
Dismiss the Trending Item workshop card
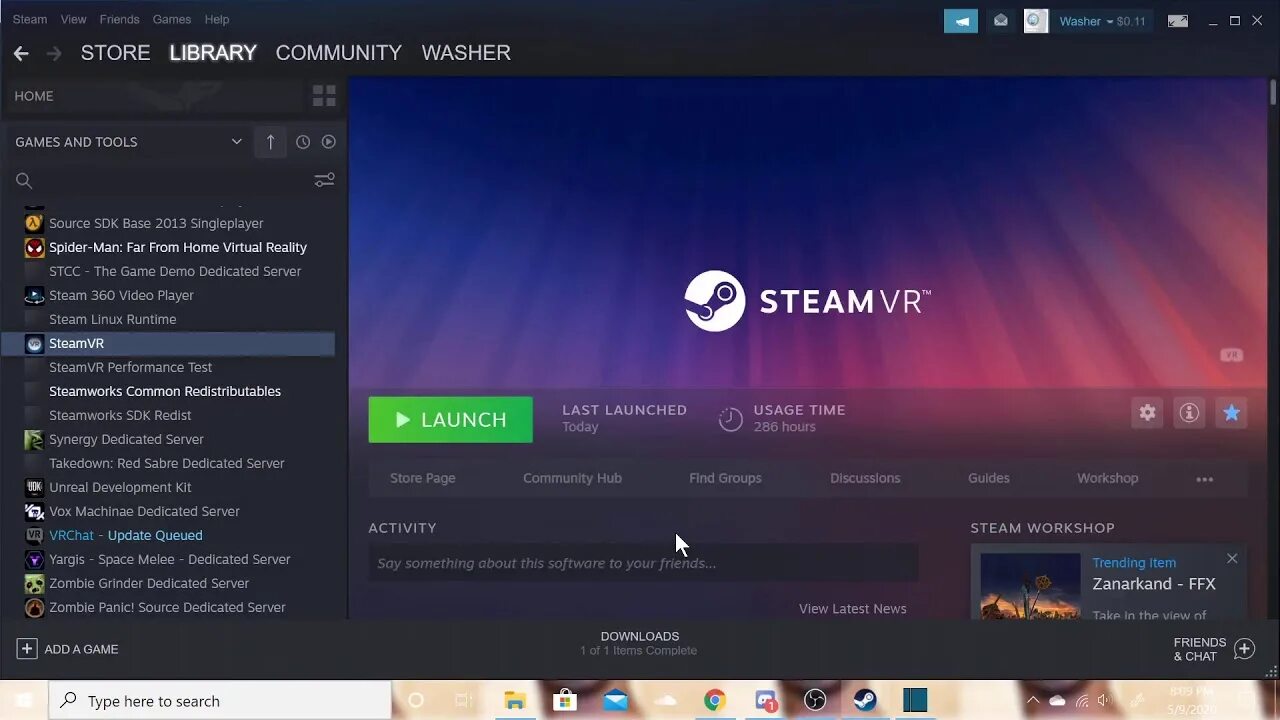coord(1232,558)
